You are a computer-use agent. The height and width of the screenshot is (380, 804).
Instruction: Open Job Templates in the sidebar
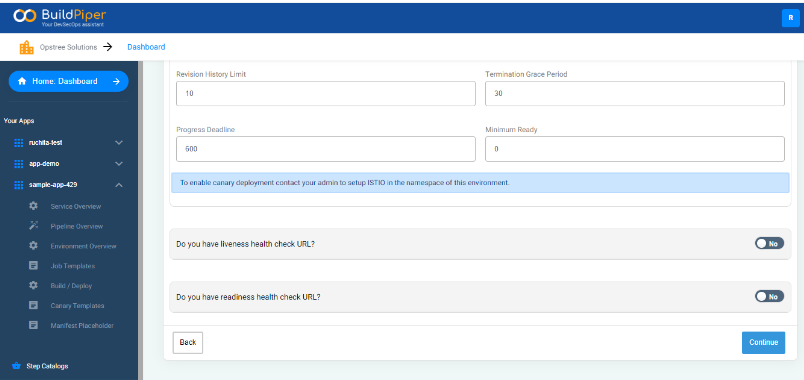[x=72, y=266]
